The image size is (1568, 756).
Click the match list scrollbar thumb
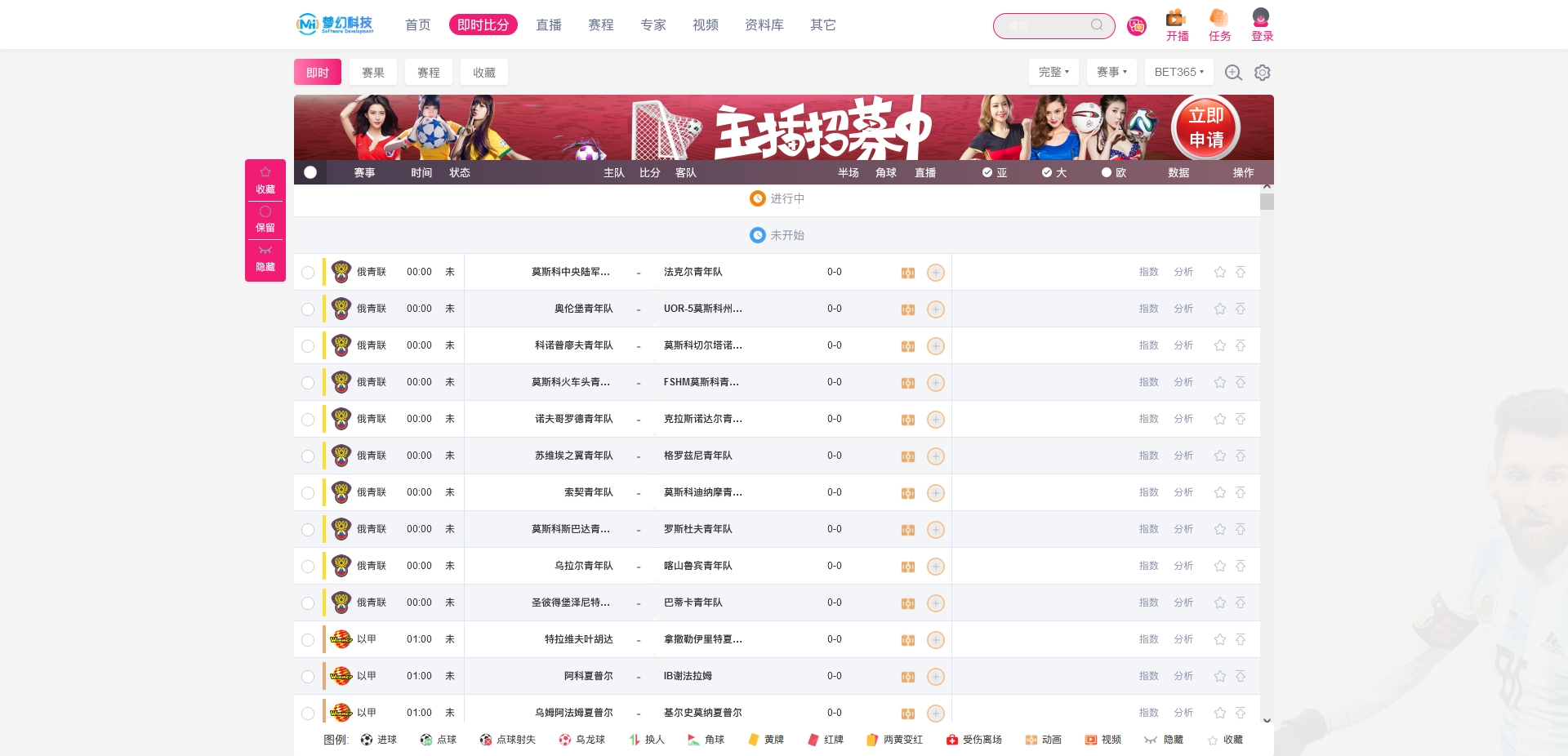[1267, 202]
